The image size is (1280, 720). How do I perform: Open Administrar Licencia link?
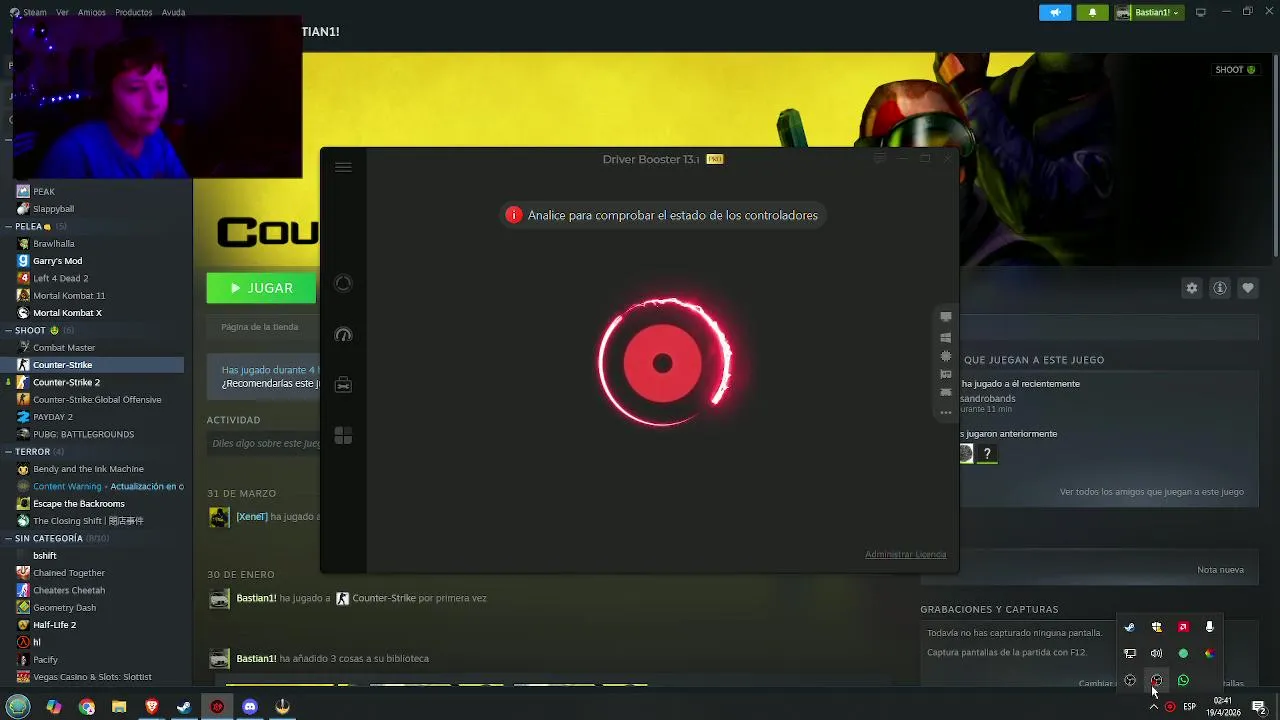click(x=905, y=554)
